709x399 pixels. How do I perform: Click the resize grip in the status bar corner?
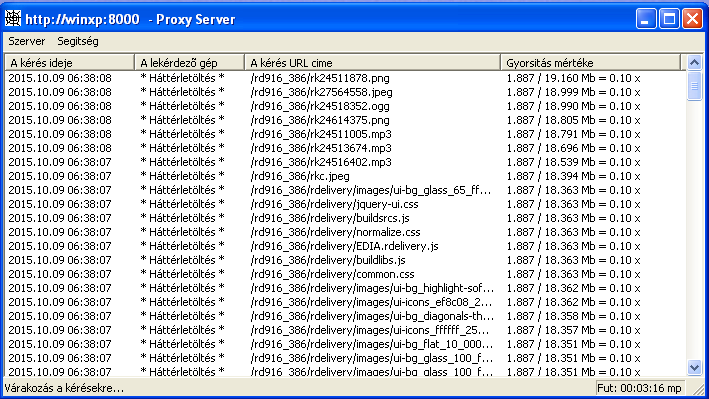pyautogui.click(x=699, y=389)
